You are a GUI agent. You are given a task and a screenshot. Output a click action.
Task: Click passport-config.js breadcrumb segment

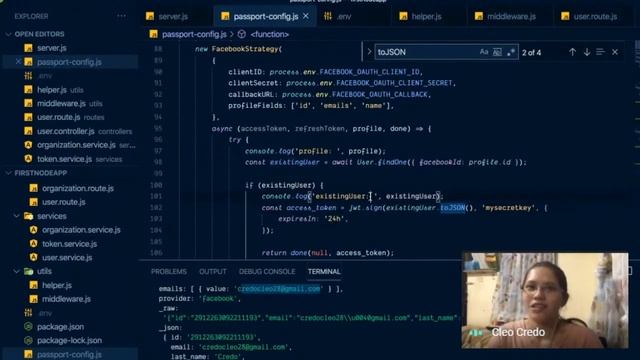194,34
